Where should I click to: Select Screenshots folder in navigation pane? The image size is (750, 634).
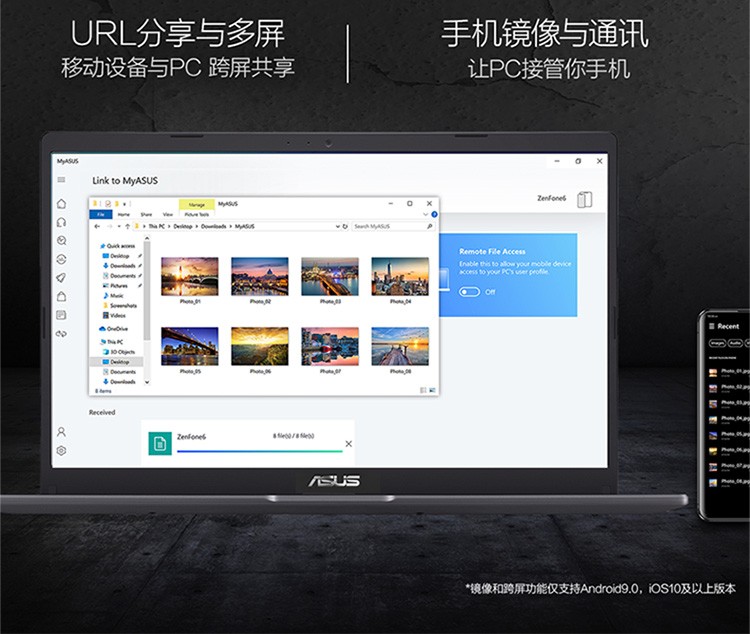(x=120, y=306)
